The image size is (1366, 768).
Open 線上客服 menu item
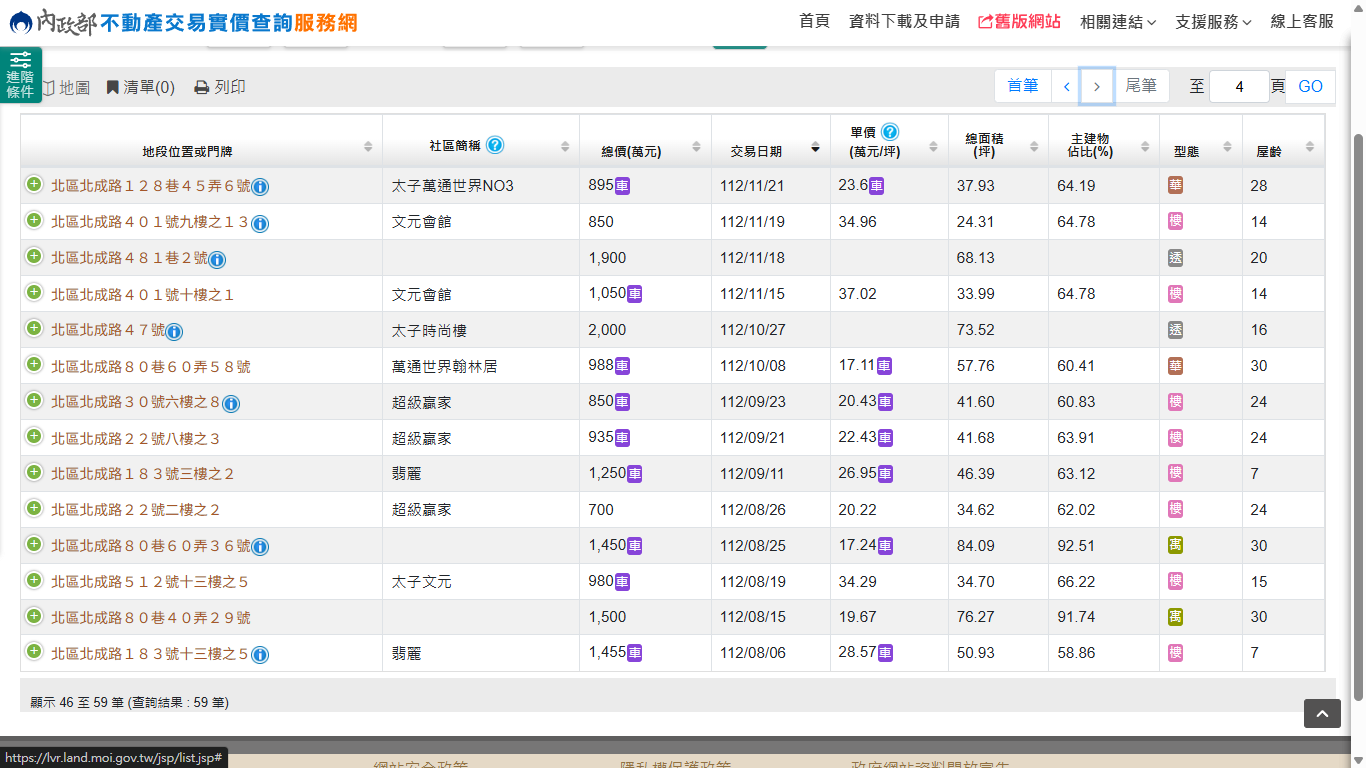pos(1302,21)
